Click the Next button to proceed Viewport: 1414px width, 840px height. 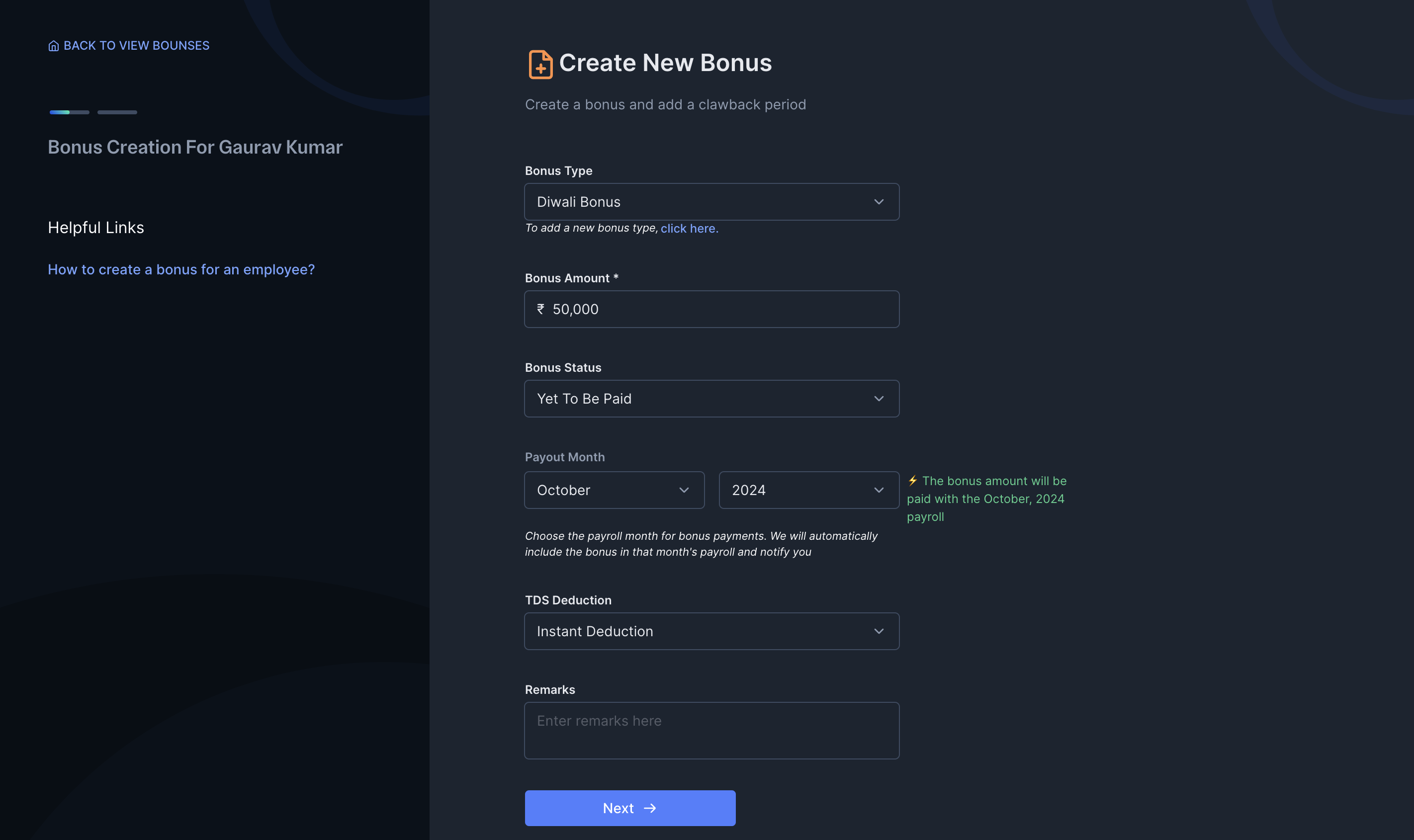point(629,808)
